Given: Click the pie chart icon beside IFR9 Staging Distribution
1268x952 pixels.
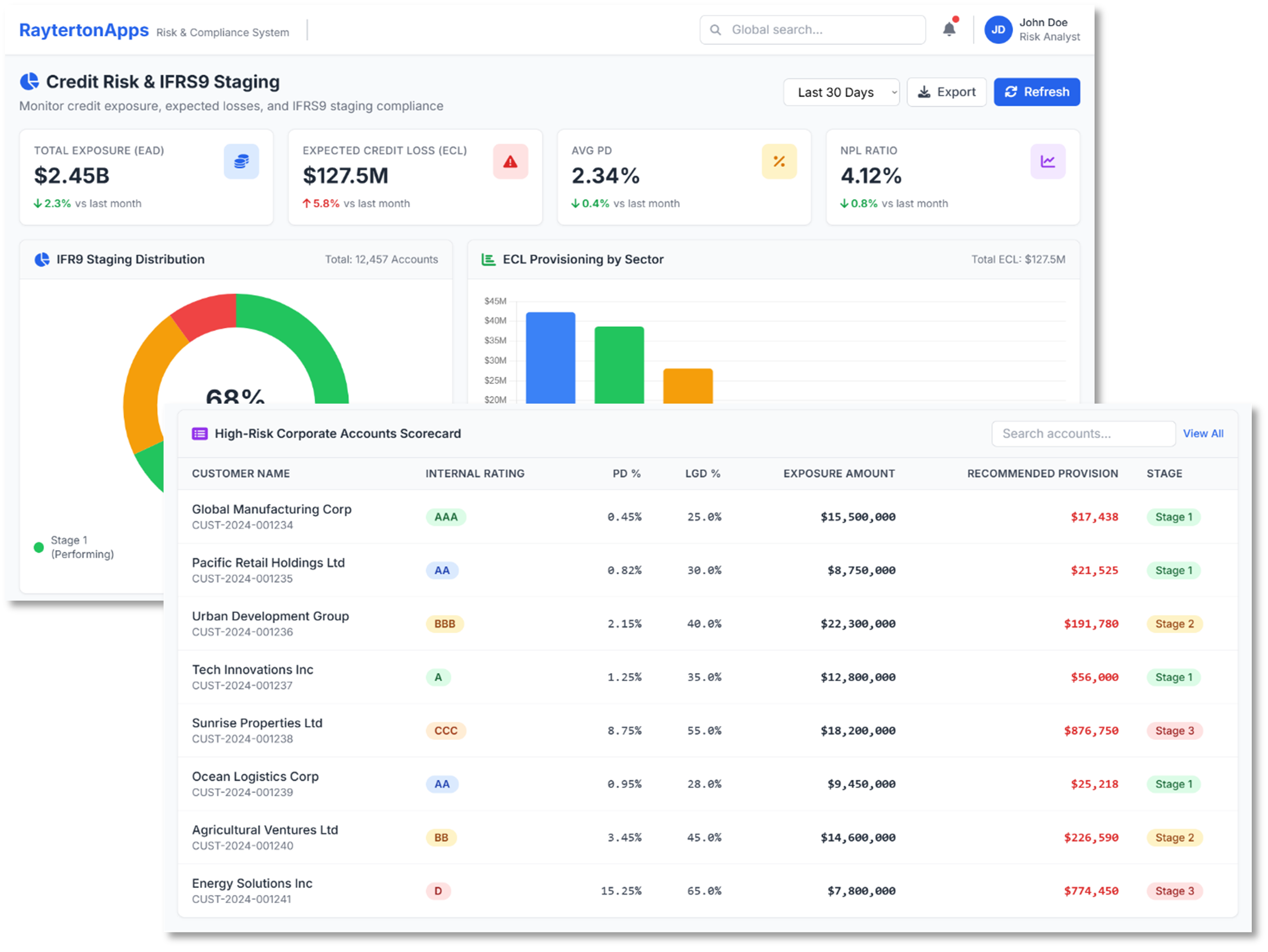Looking at the screenshot, I should click(42, 259).
